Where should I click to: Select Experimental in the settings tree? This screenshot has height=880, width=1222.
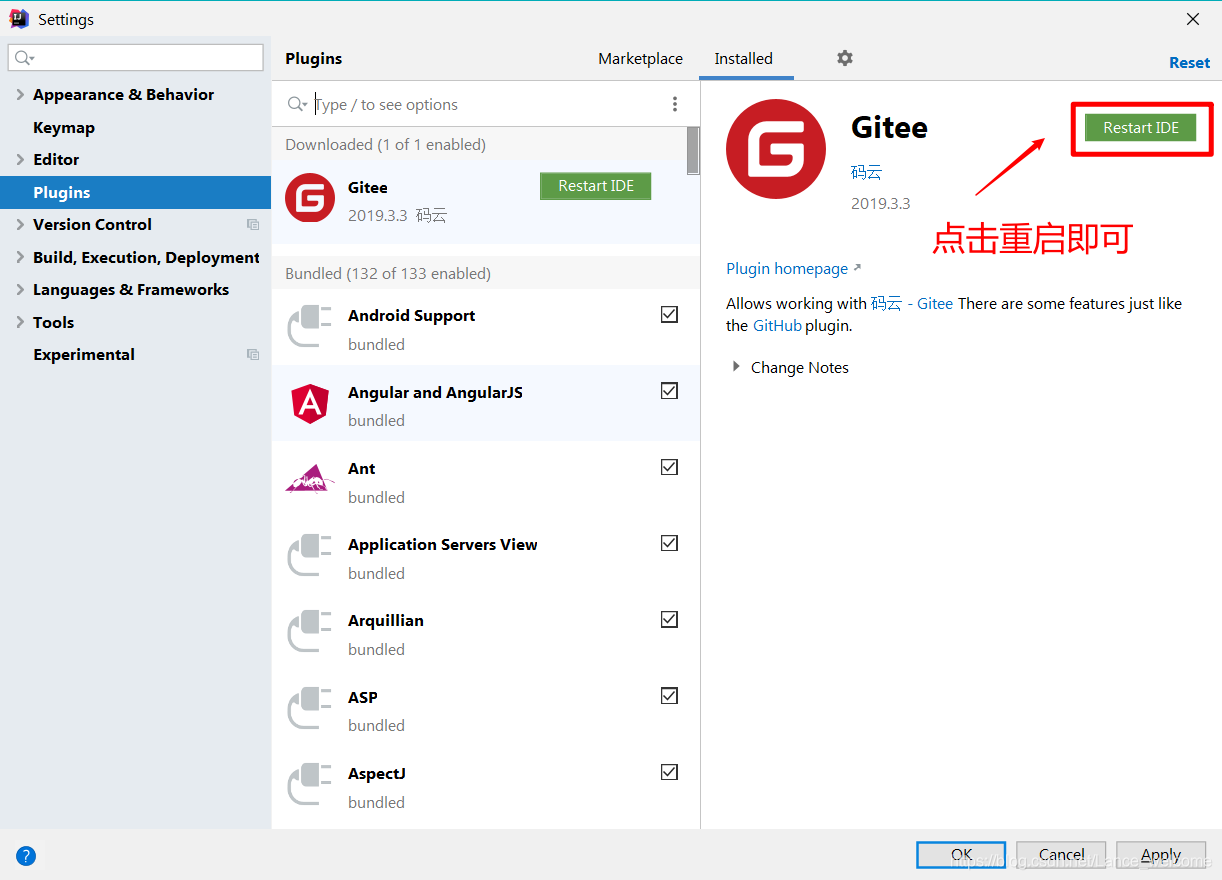(x=84, y=355)
